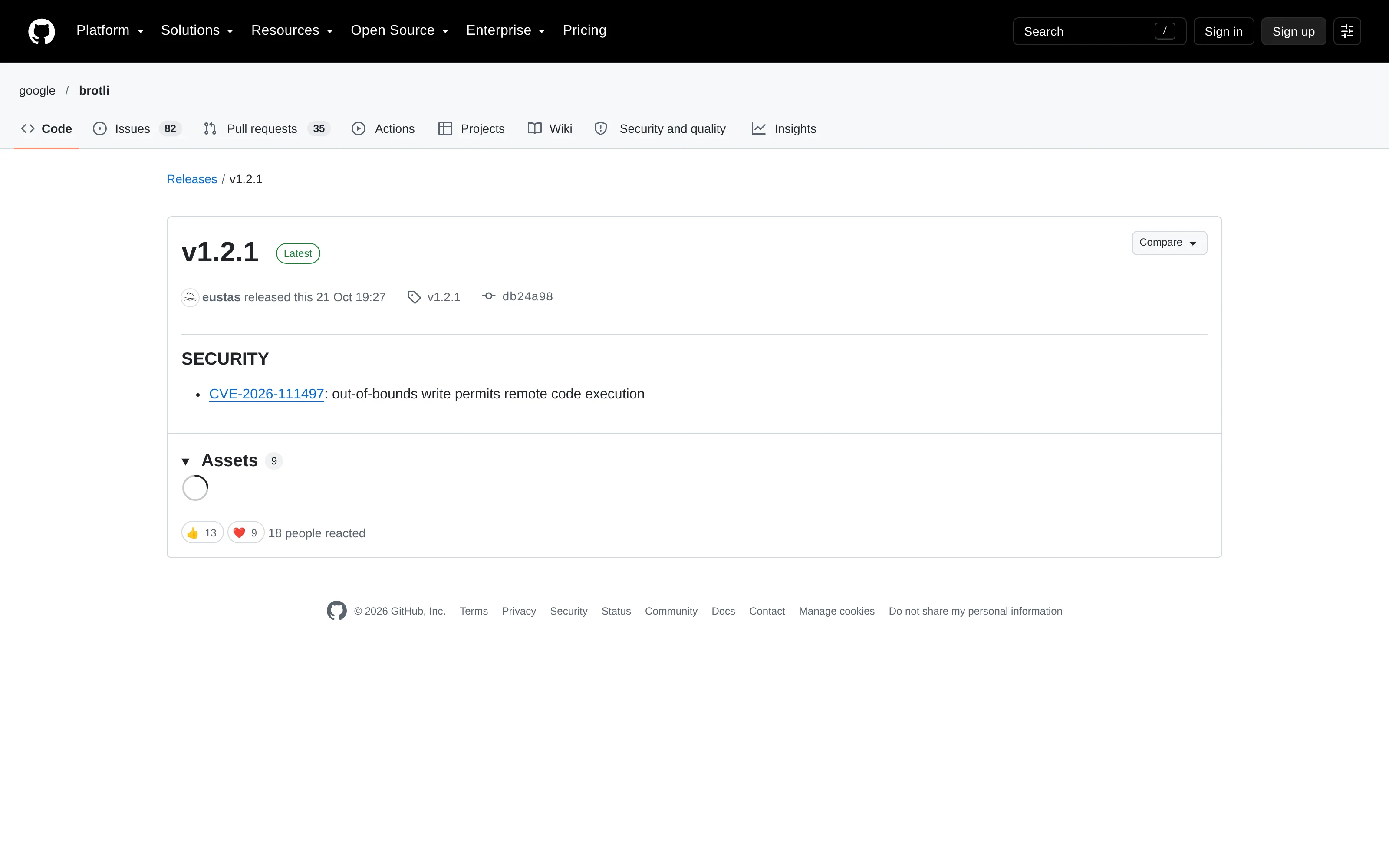Open Security and quality tab
This screenshot has width=1389, height=868.
click(660, 128)
